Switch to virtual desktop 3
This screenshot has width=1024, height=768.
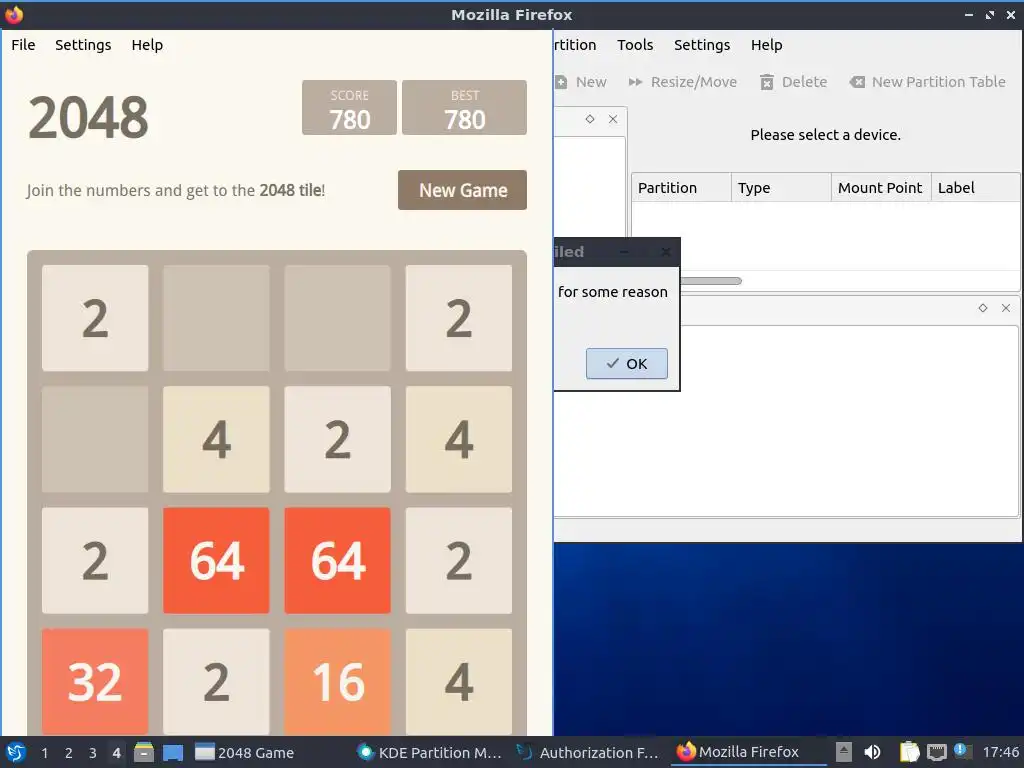pos(93,753)
